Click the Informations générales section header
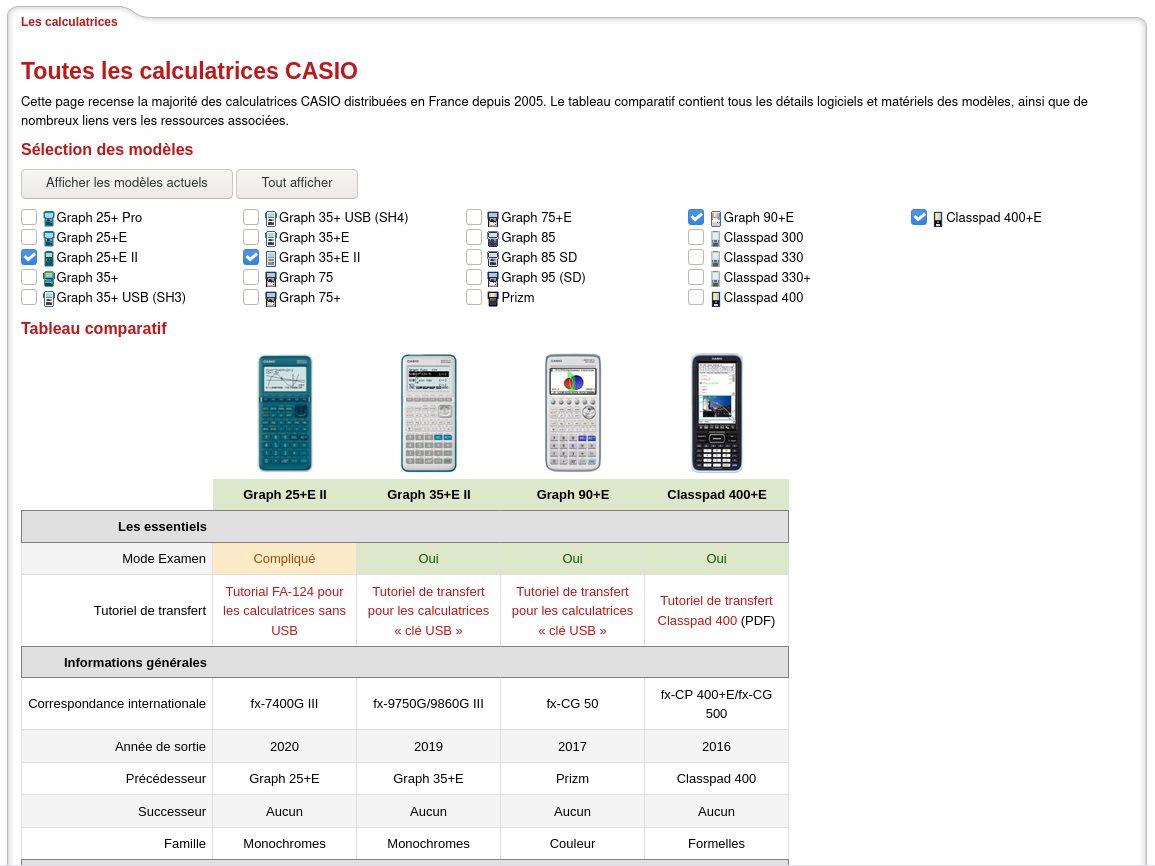The image size is (1155, 866). pos(404,663)
